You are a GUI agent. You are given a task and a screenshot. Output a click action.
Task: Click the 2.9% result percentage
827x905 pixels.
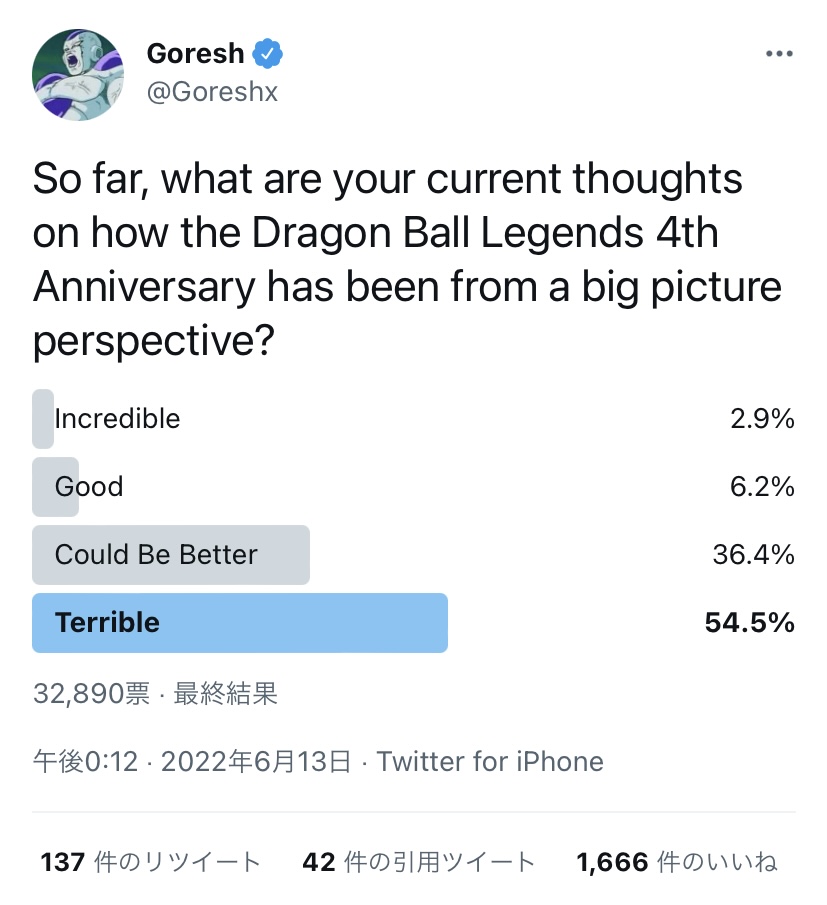click(x=762, y=419)
